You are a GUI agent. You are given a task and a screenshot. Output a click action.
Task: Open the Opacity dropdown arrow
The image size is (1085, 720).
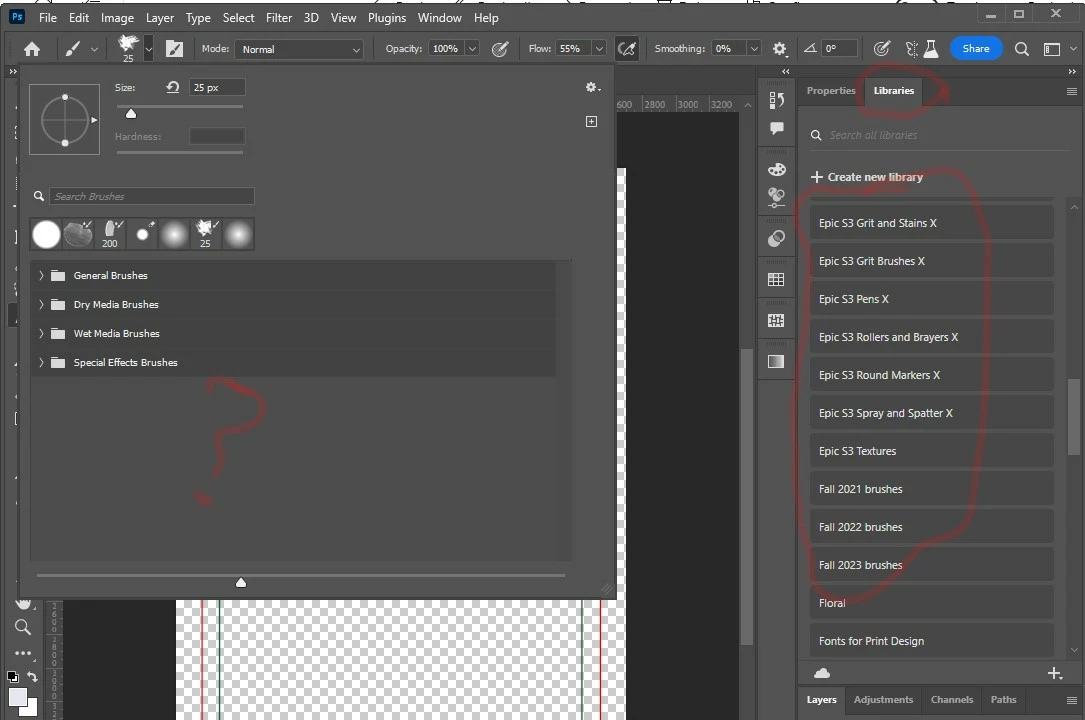click(472, 49)
